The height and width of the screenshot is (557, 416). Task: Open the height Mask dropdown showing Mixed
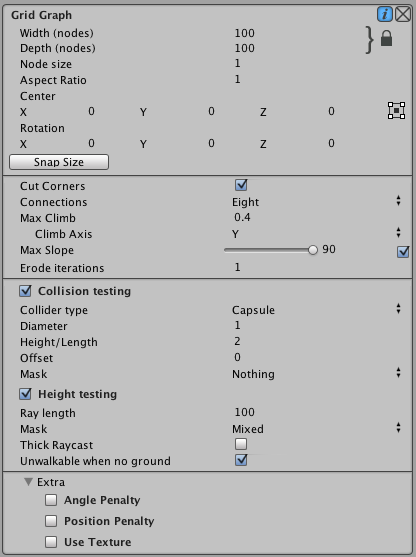(316, 429)
